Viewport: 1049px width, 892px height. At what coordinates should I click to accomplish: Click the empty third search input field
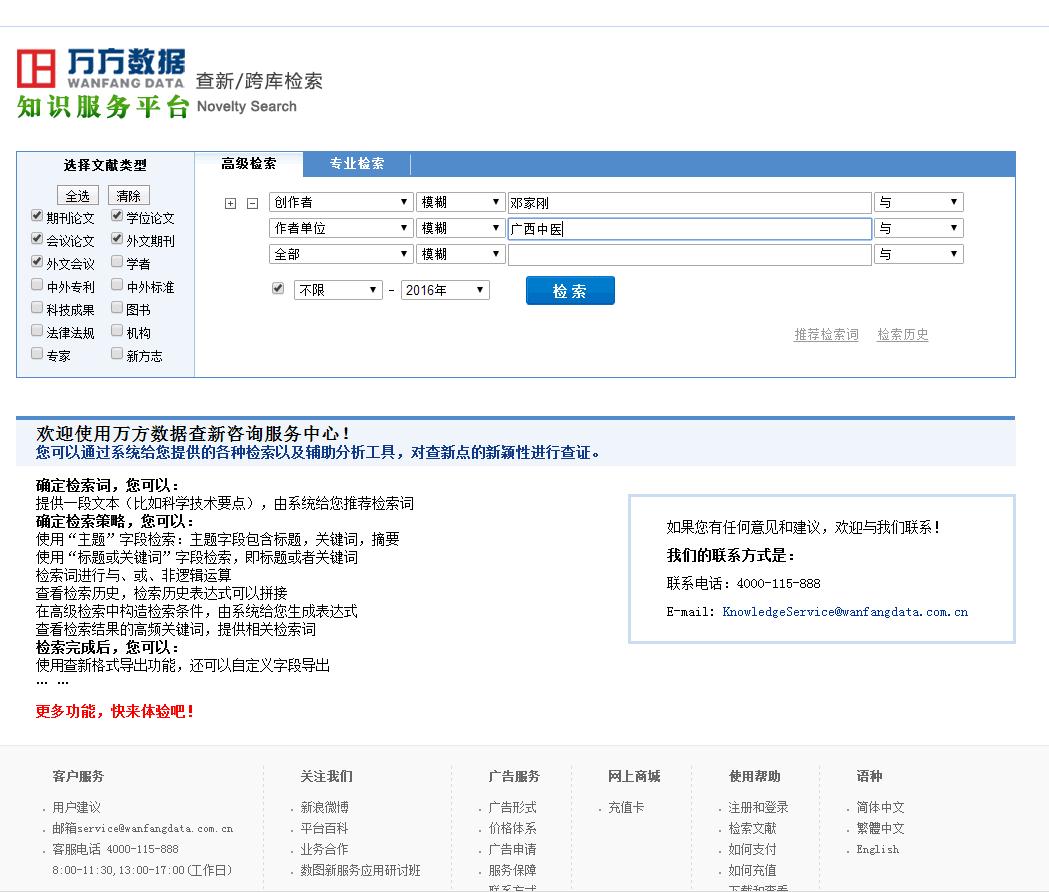pos(689,255)
